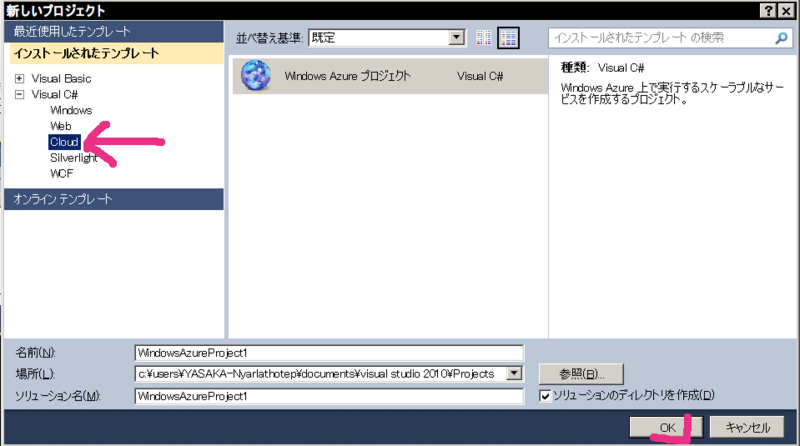Open the help question mark button

coord(769,10)
